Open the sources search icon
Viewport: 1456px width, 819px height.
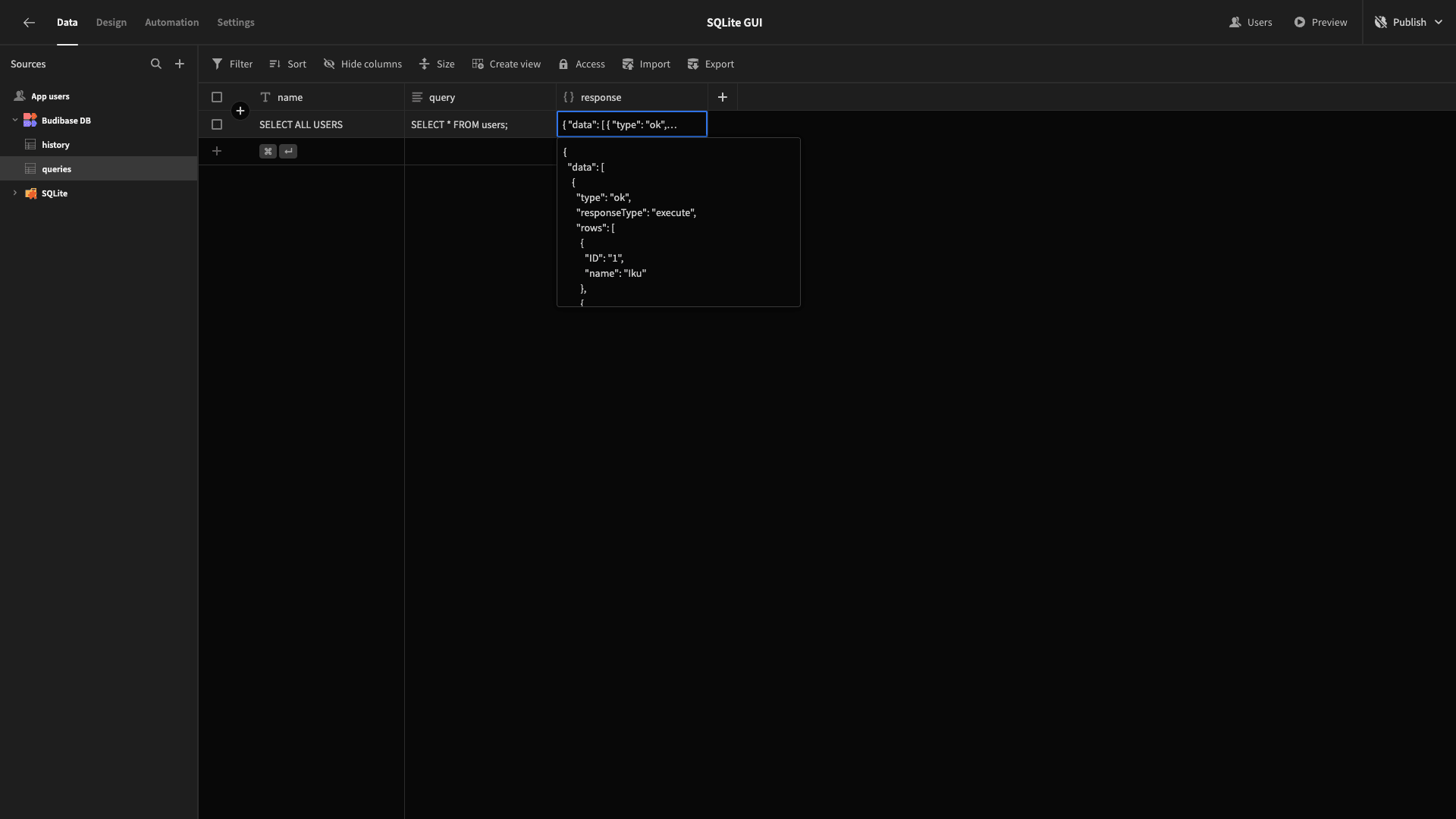pos(156,64)
